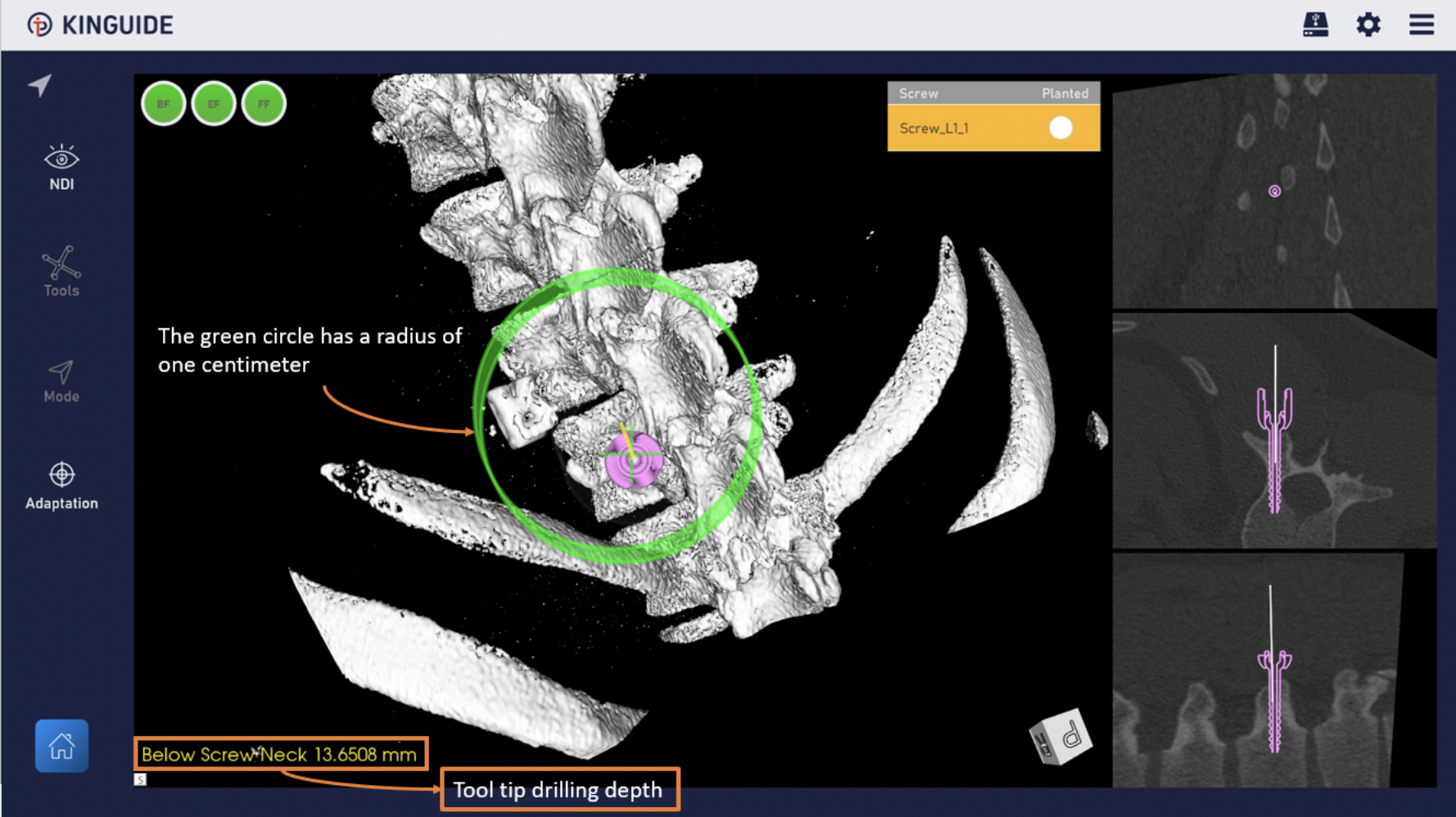Toggle the green EF status indicator
This screenshot has width=1456, height=817.
[214, 104]
